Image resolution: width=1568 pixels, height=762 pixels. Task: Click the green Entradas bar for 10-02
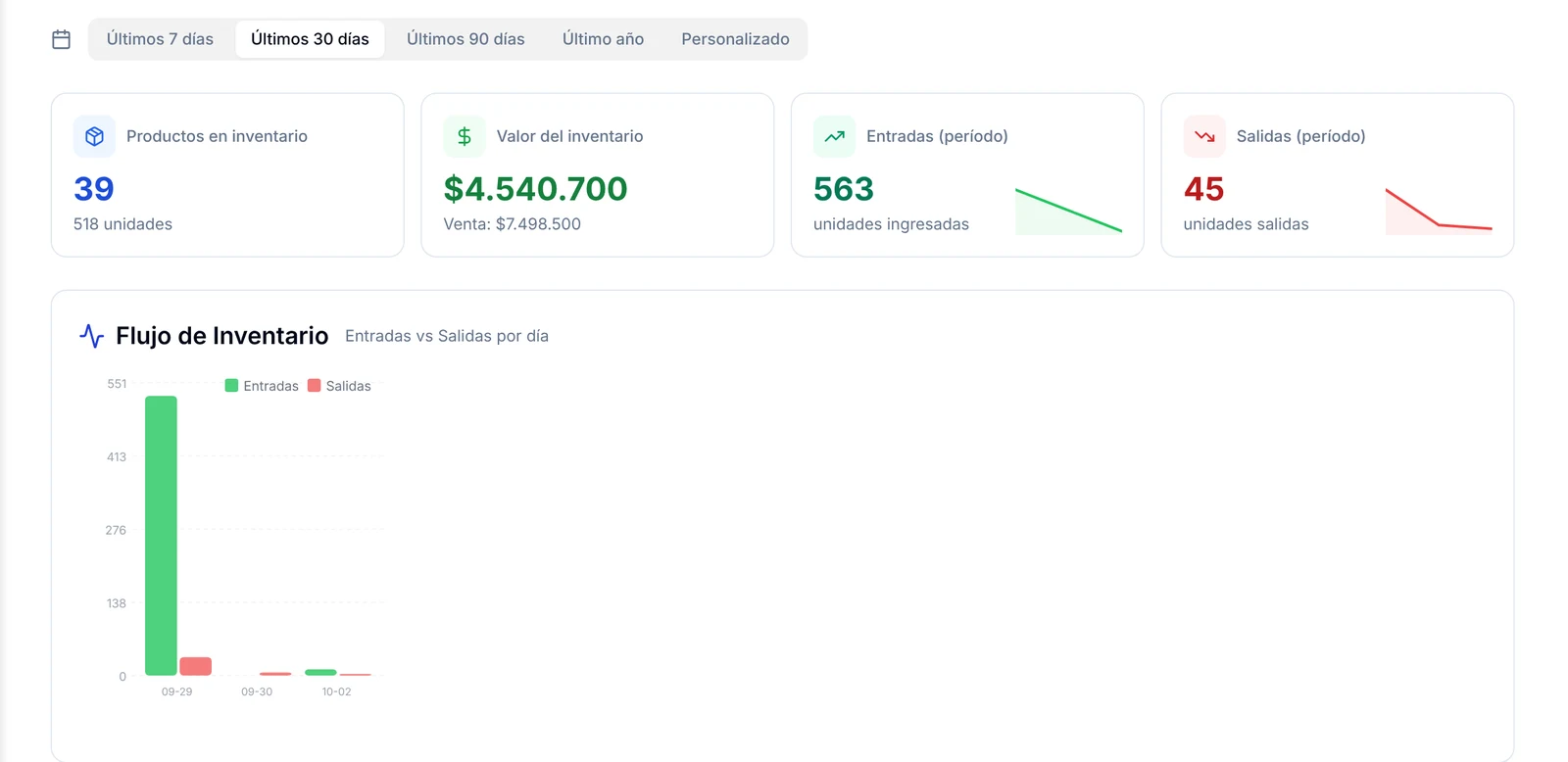[x=320, y=672]
